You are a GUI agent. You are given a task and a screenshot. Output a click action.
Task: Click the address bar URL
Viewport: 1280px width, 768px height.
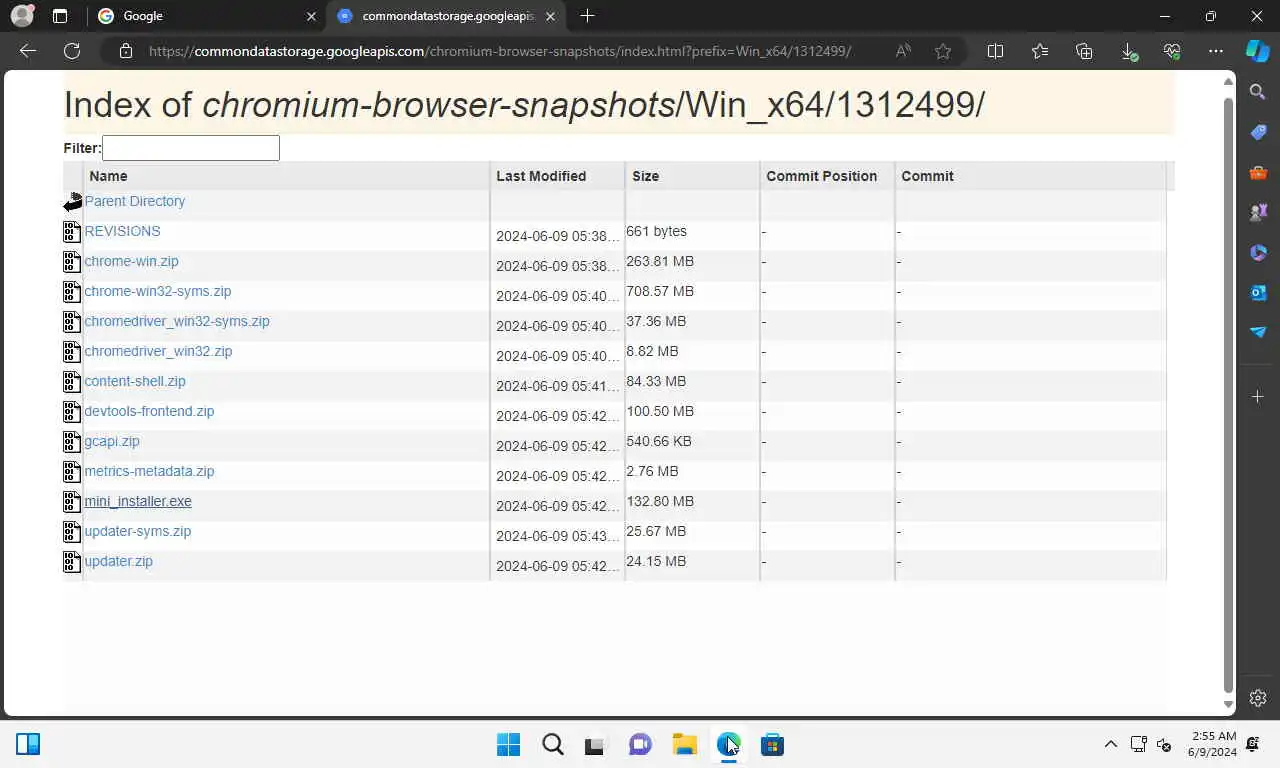click(500, 51)
